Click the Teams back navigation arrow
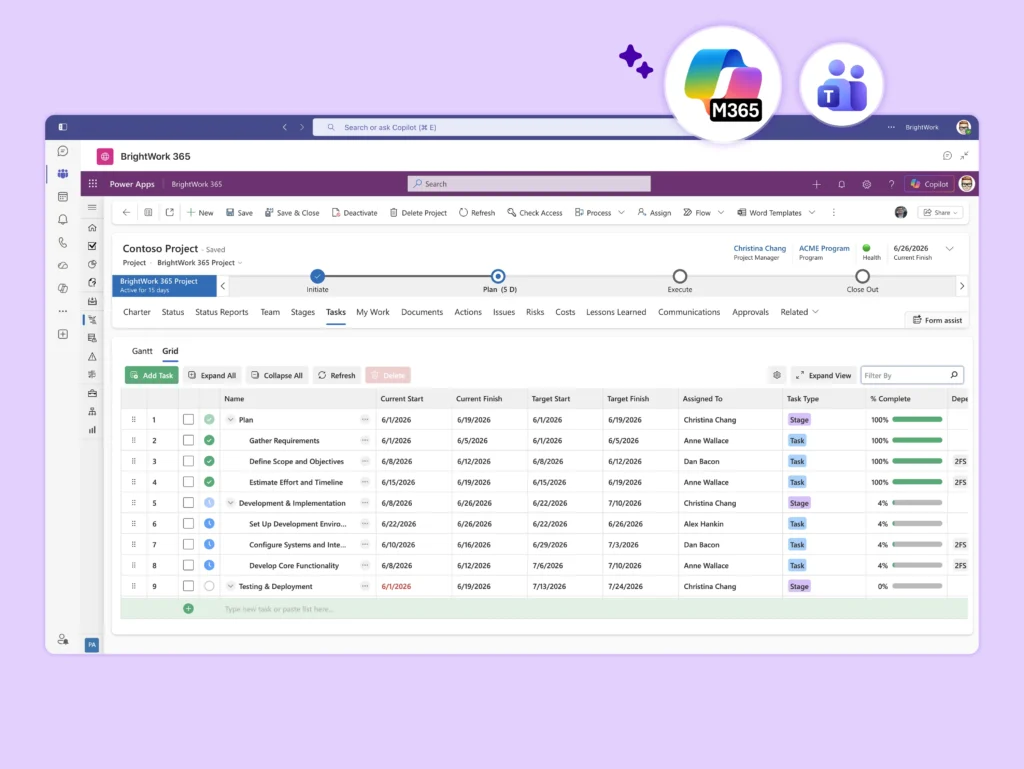 285,127
